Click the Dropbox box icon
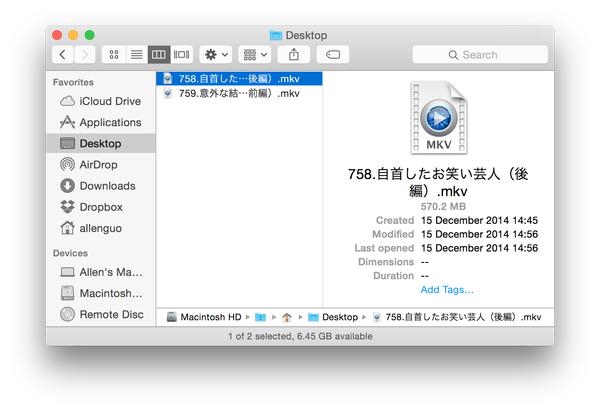Image resolution: width=600 pixels, height=411 pixels. click(x=67, y=207)
